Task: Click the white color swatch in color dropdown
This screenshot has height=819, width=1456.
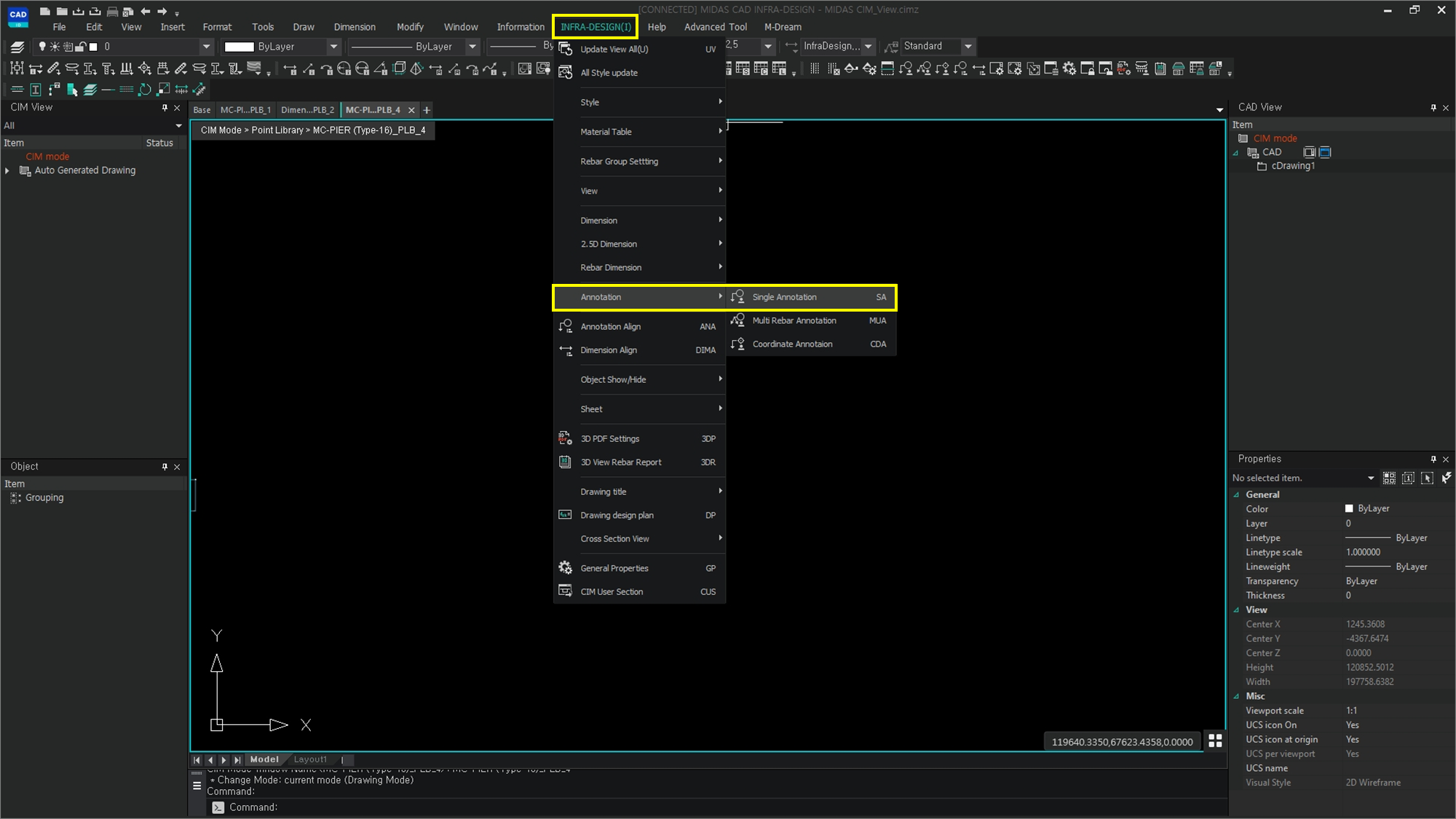Action: (x=240, y=47)
